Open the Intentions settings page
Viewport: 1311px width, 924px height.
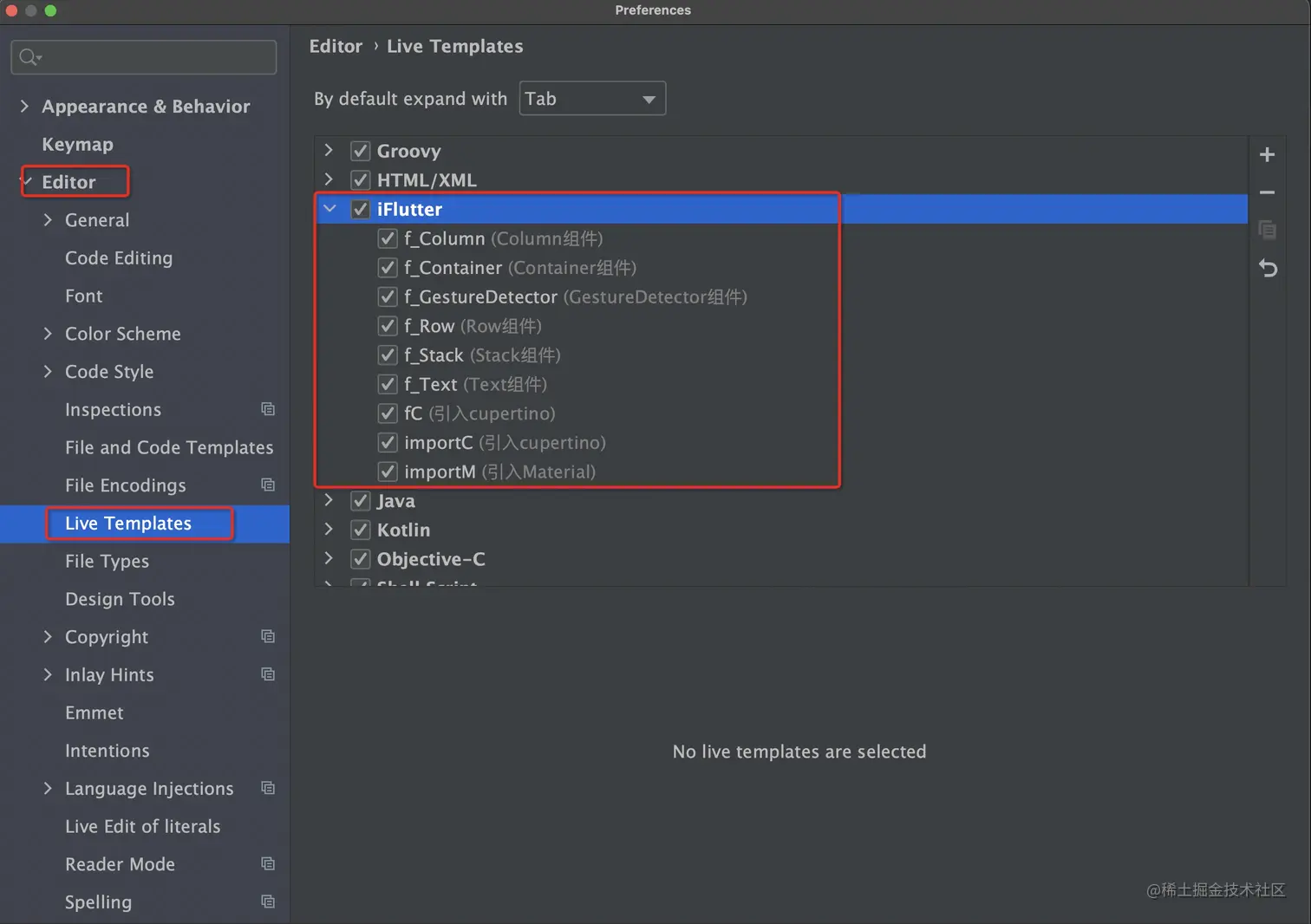tap(107, 751)
